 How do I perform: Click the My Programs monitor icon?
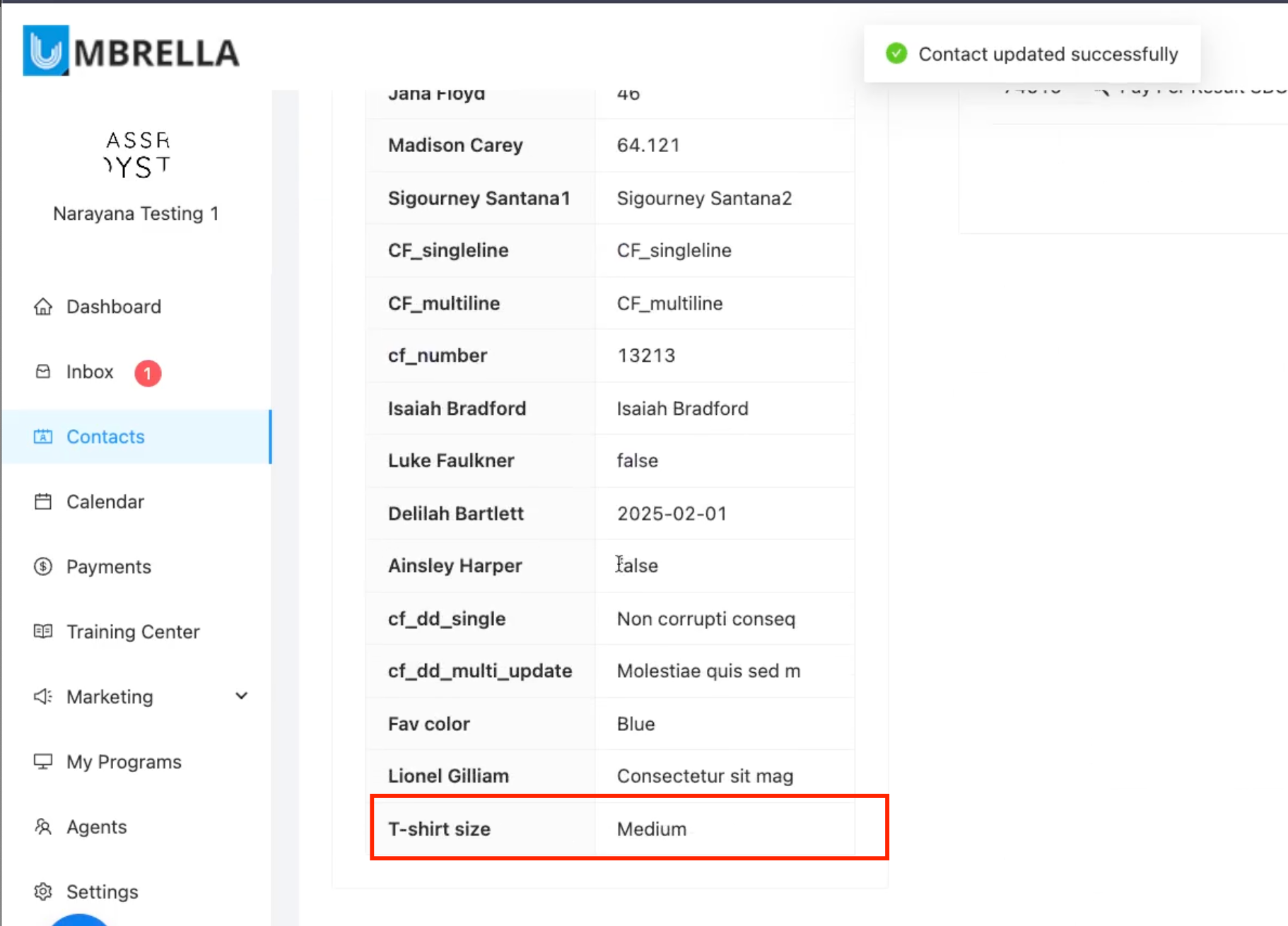point(43,761)
